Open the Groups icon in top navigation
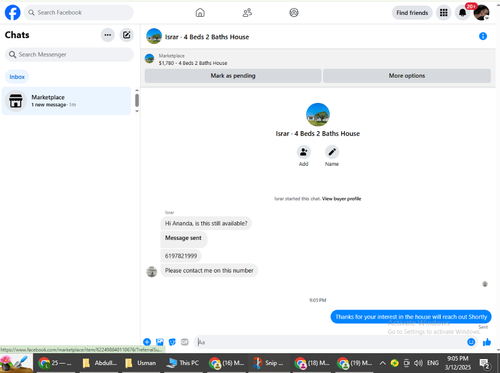The image size is (500, 373). click(294, 13)
